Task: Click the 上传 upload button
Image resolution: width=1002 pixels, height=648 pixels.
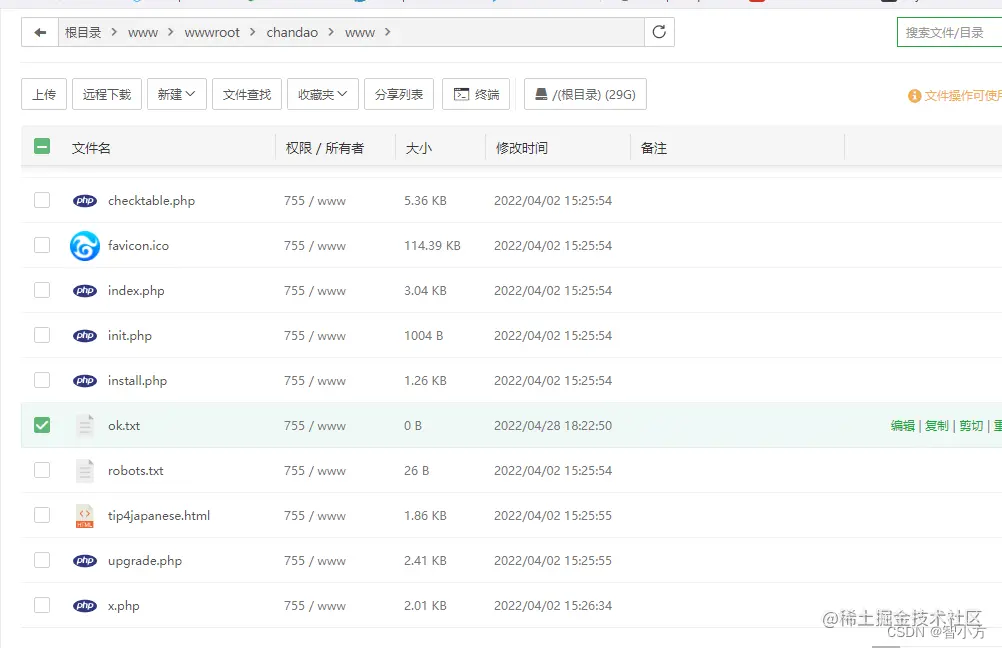Action: (x=44, y=95)
